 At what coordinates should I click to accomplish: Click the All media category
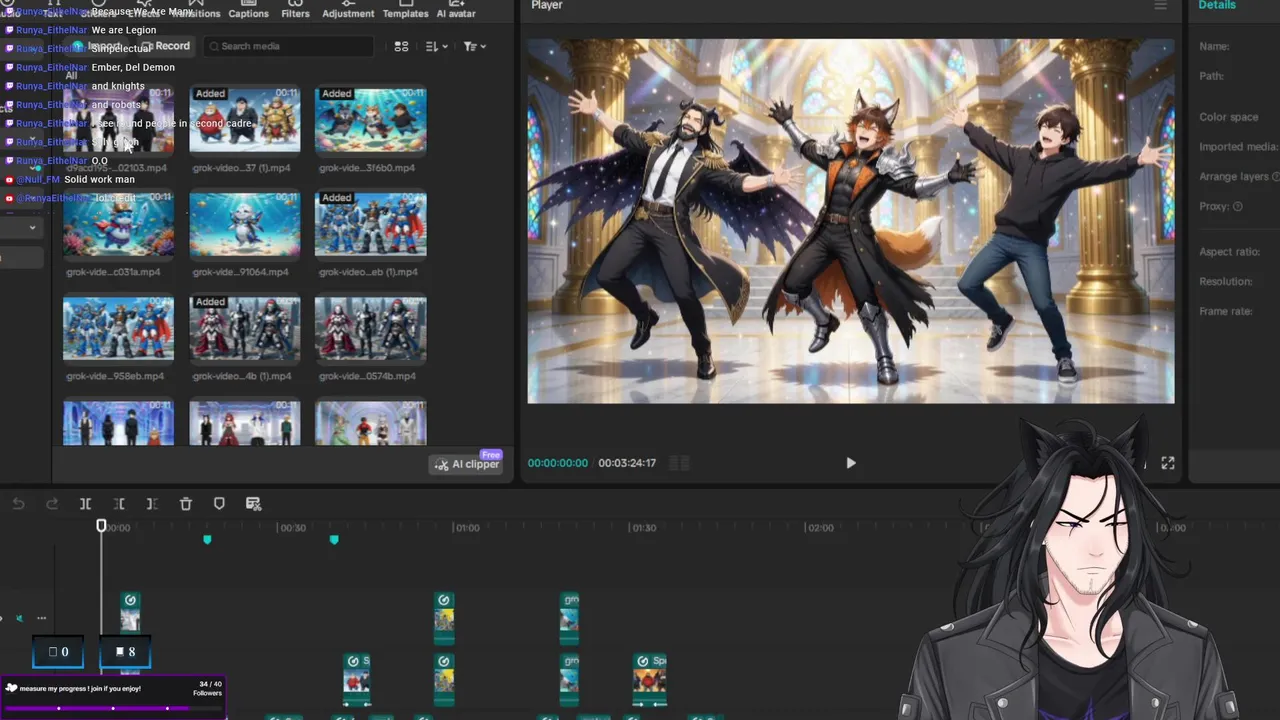click(71, 76)
